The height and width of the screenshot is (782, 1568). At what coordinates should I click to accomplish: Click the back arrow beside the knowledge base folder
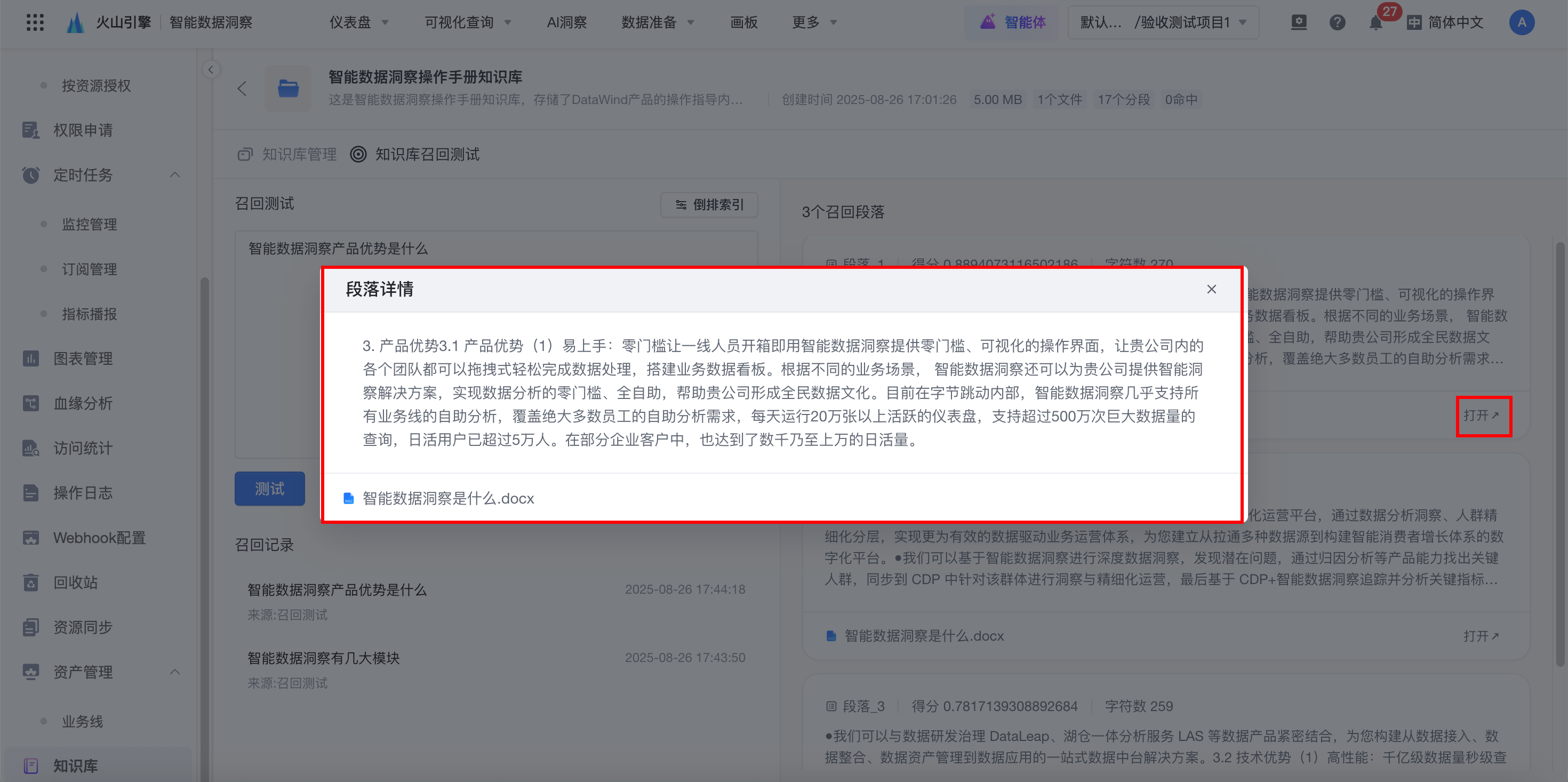point(242,89)
